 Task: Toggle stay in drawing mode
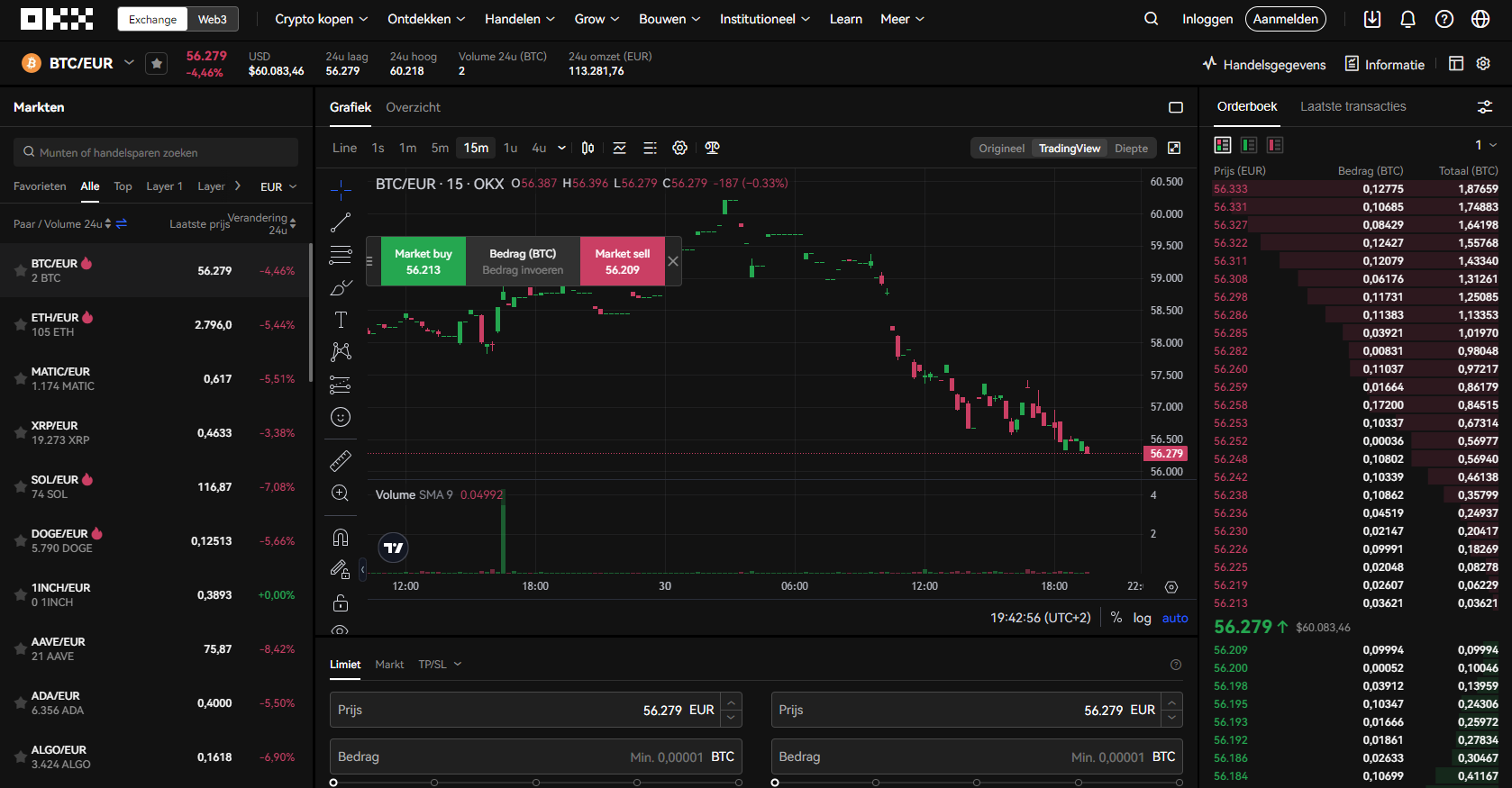point(341,570)
